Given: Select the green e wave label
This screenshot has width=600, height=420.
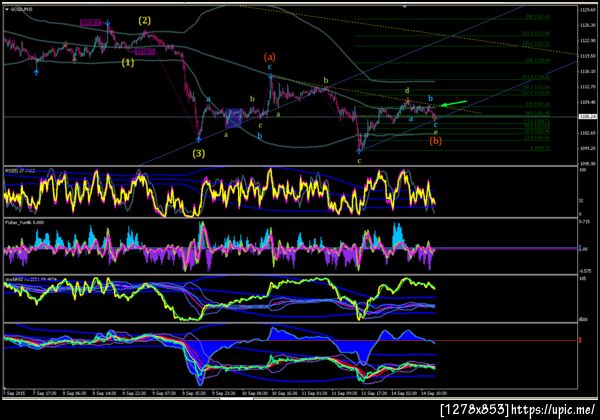Looking at the screenshot, I should pyautogui.click(x=436, y=132).
